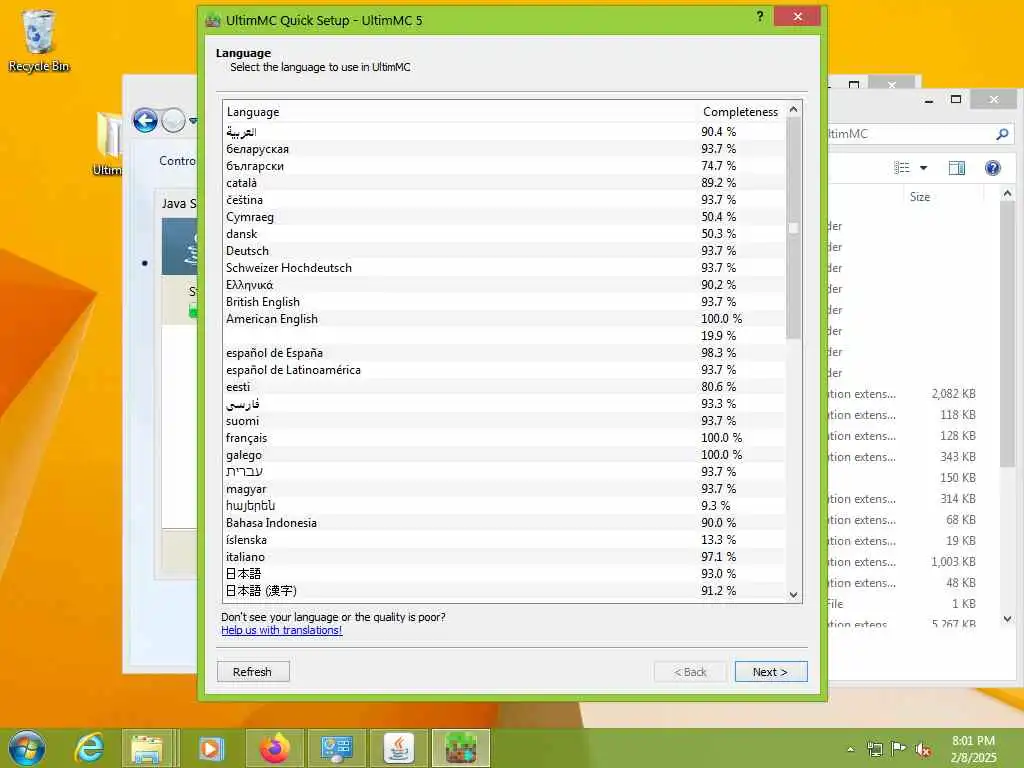Click the Back arrow in the Control Panel window
Viewport: 1024px width, 768px height.
145,120
